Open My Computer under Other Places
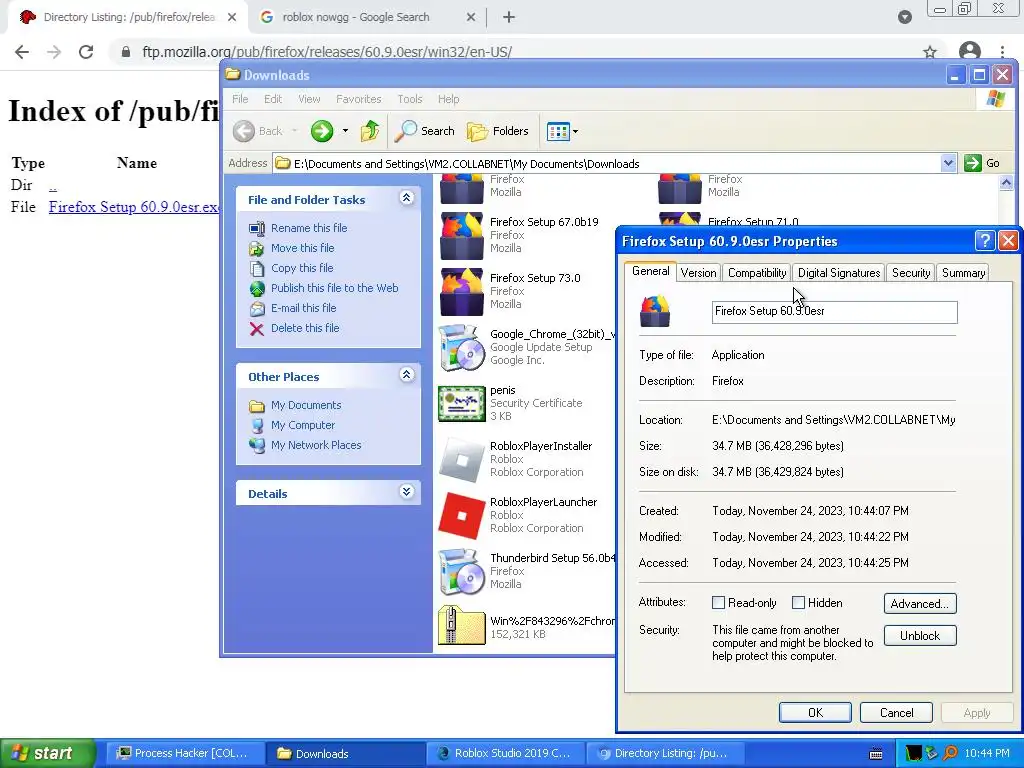 (x=302, y=425)
